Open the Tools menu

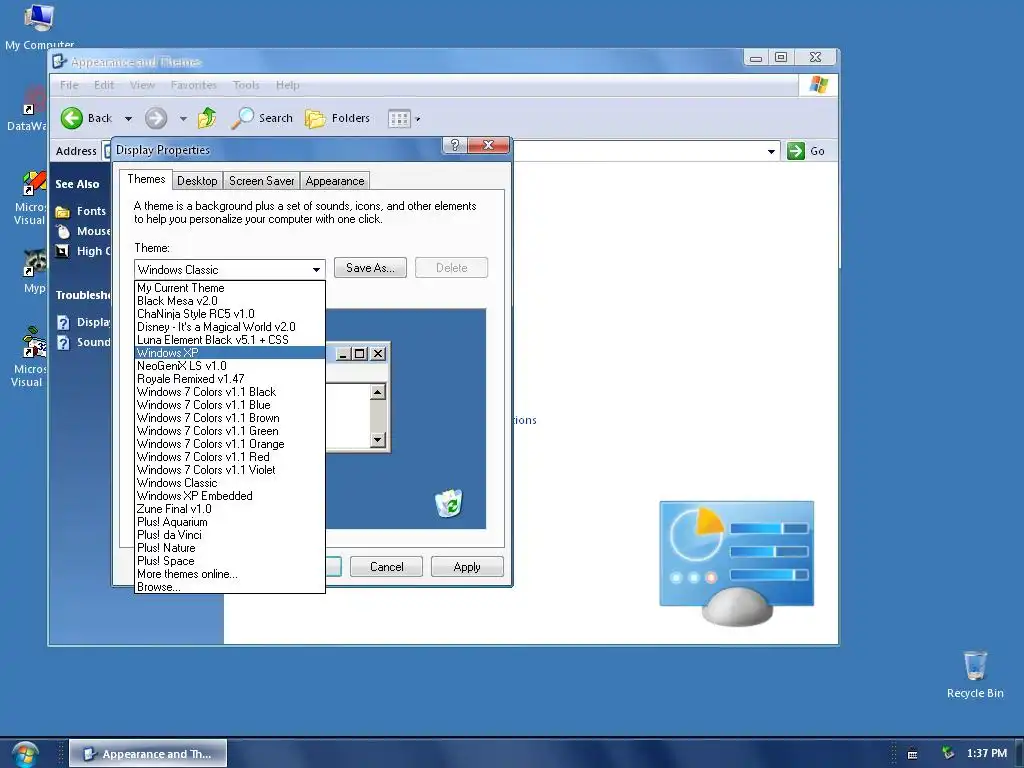point(246,85)
